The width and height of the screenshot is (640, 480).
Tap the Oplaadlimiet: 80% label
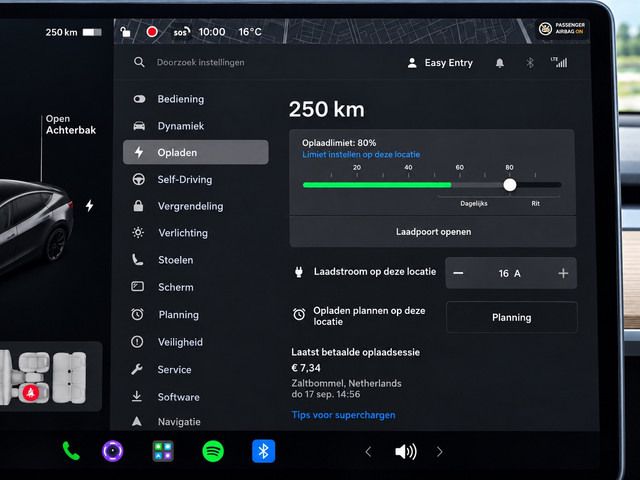[x=339, y=143]
